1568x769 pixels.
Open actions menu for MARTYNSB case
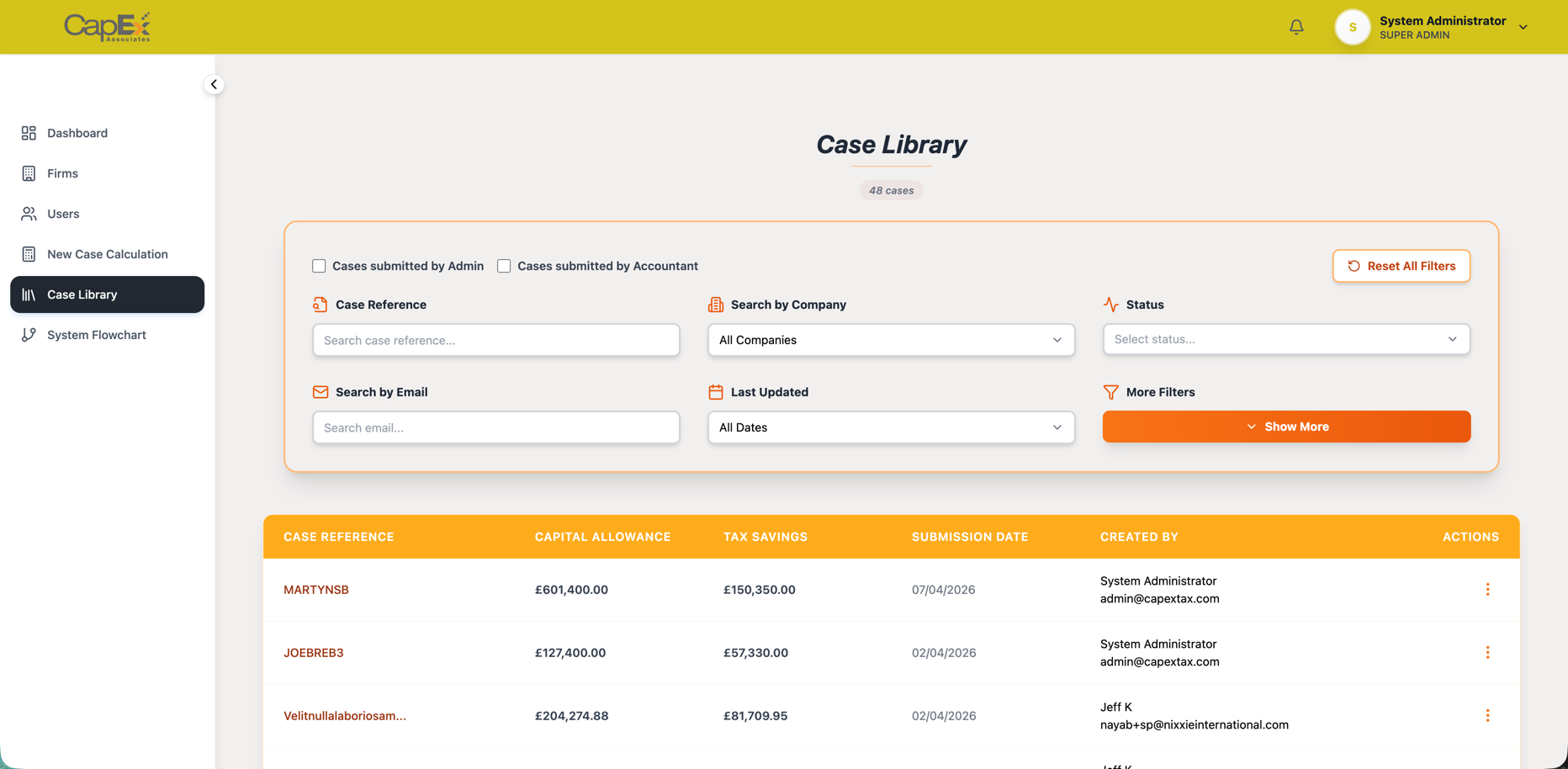(x=1486, y=590)
